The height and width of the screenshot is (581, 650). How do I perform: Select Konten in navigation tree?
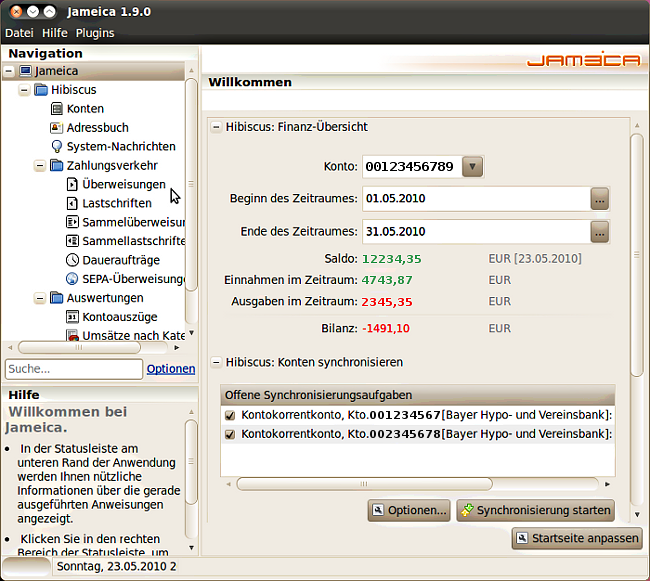pos(85,109)
